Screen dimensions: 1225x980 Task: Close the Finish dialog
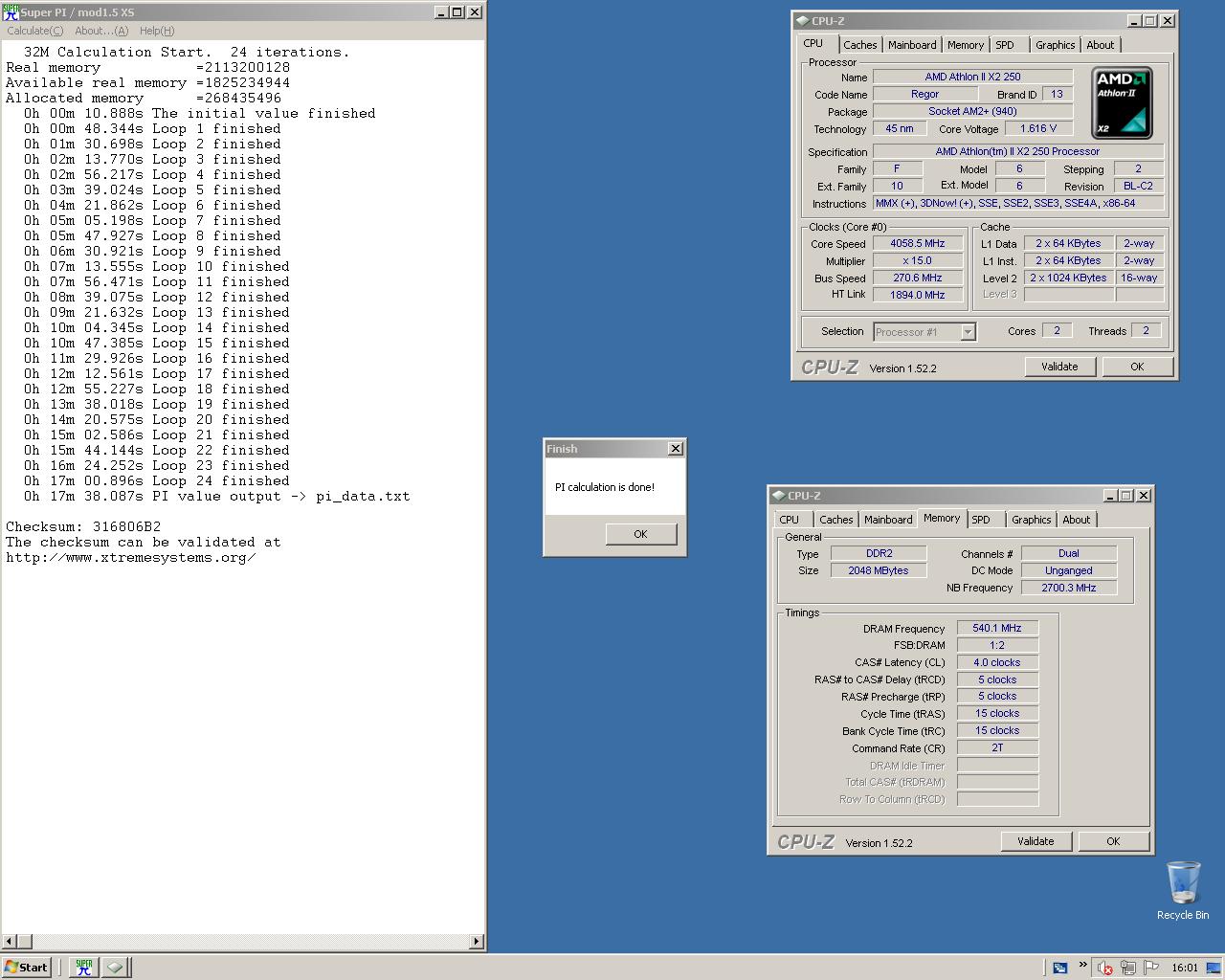coord(676,448)
